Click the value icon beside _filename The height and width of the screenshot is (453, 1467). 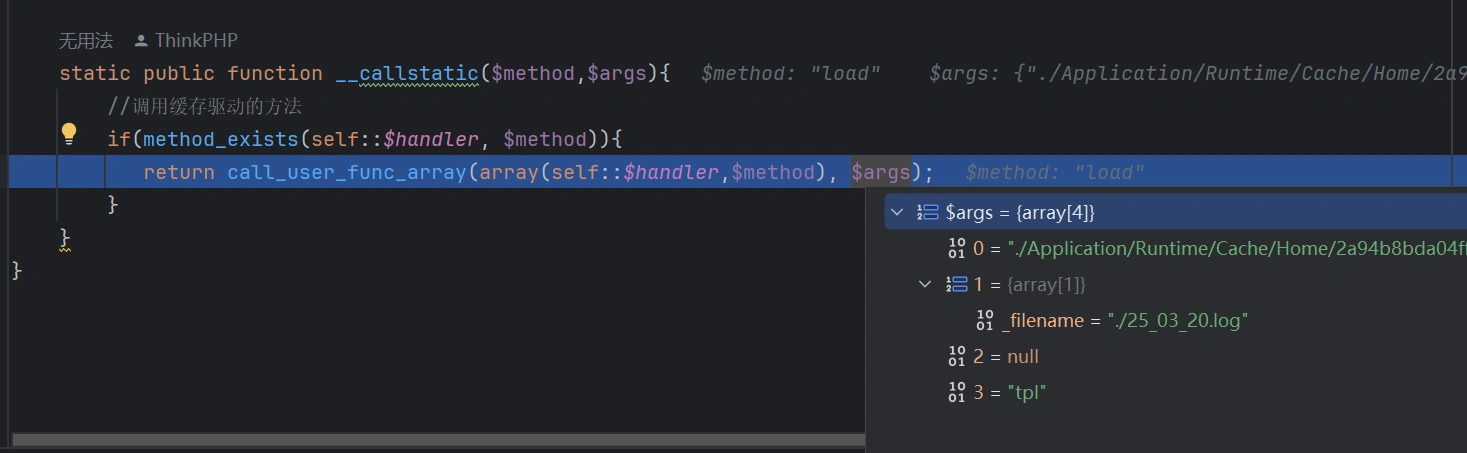point(986,321)
